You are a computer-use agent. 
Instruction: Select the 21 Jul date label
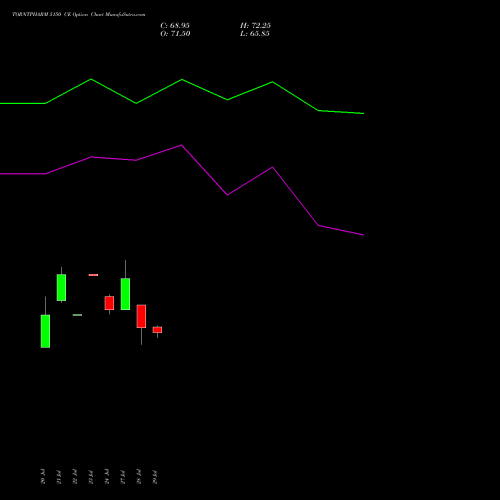pos(59,477)
